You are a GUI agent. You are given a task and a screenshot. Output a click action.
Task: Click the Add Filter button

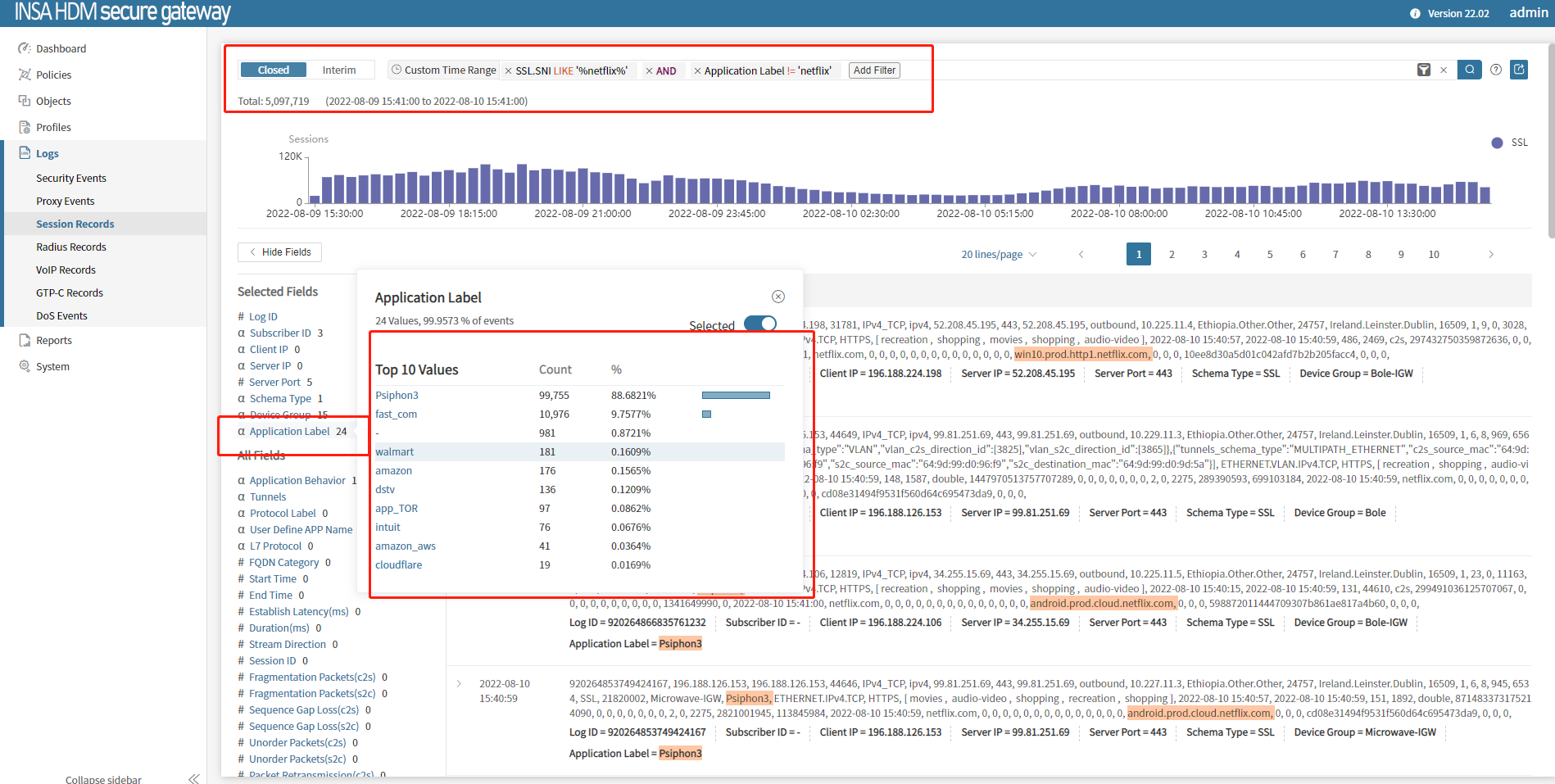[x=874, y=70]
